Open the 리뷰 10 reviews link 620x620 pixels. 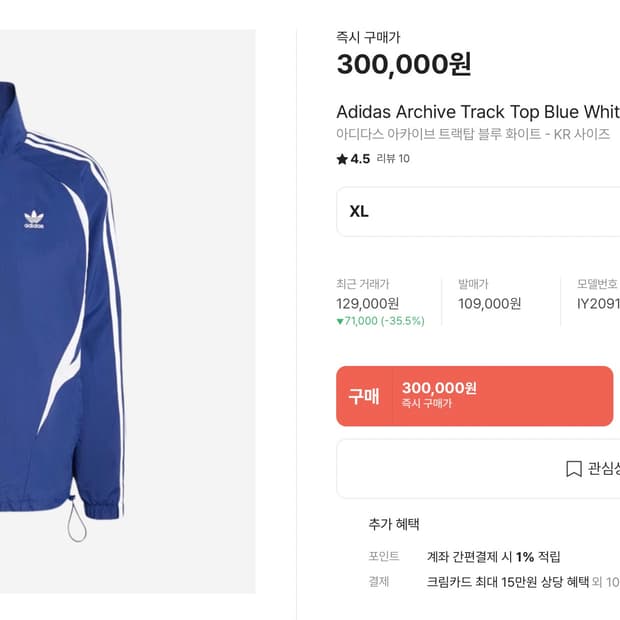[x=393, y=159]
